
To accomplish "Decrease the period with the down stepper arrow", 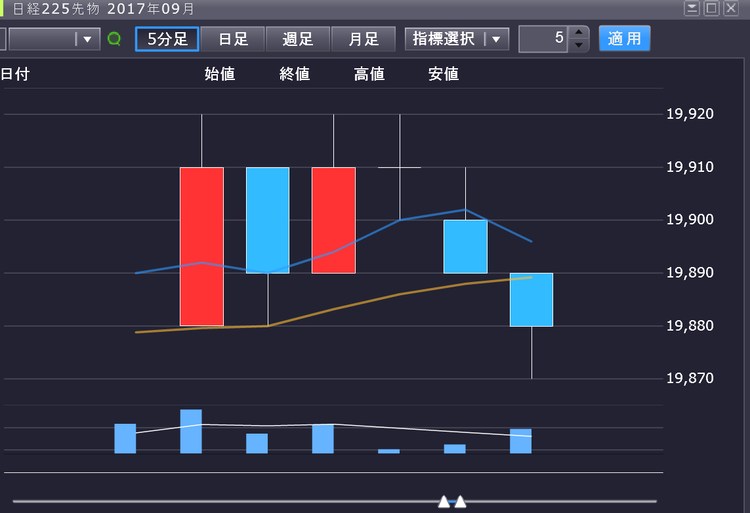I will click(579, 45).
